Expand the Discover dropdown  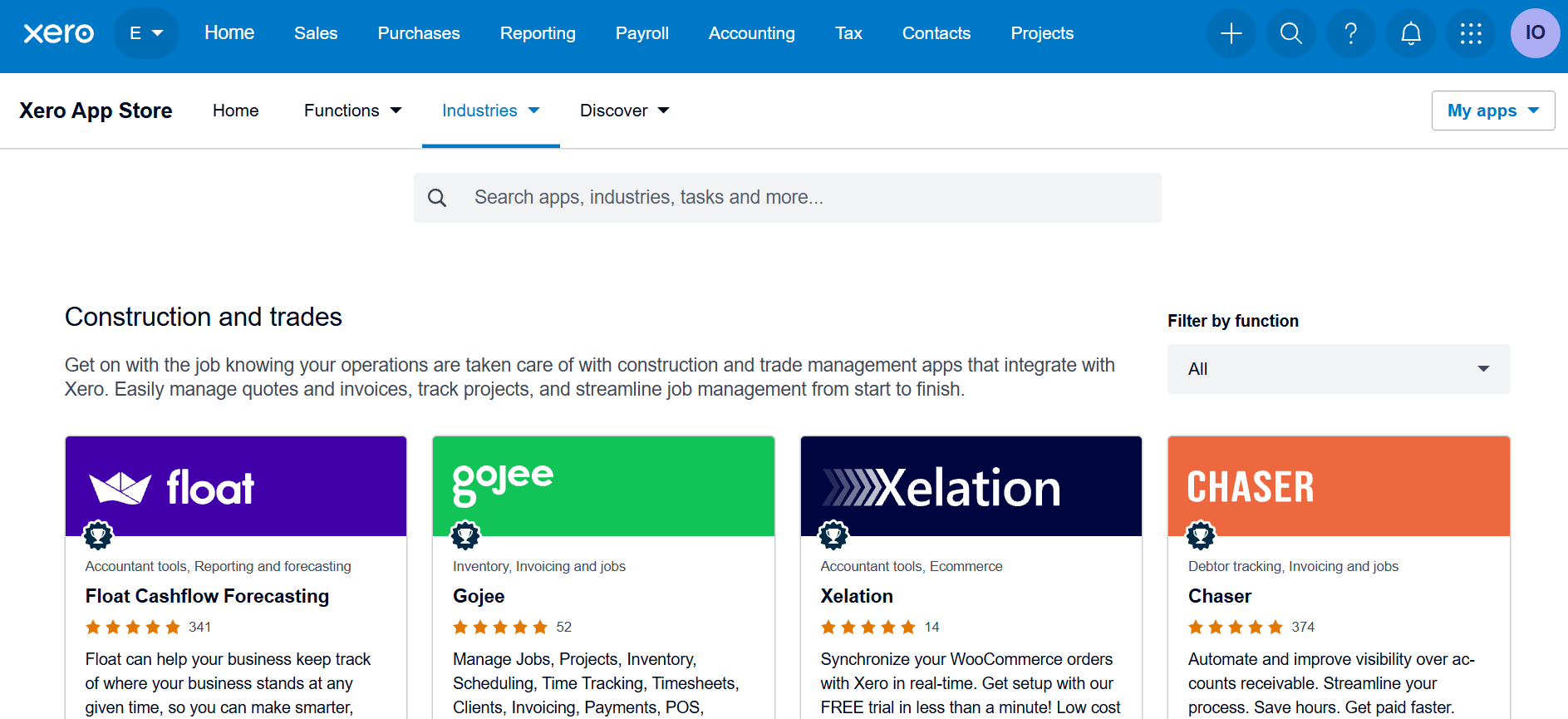[624, 111]
